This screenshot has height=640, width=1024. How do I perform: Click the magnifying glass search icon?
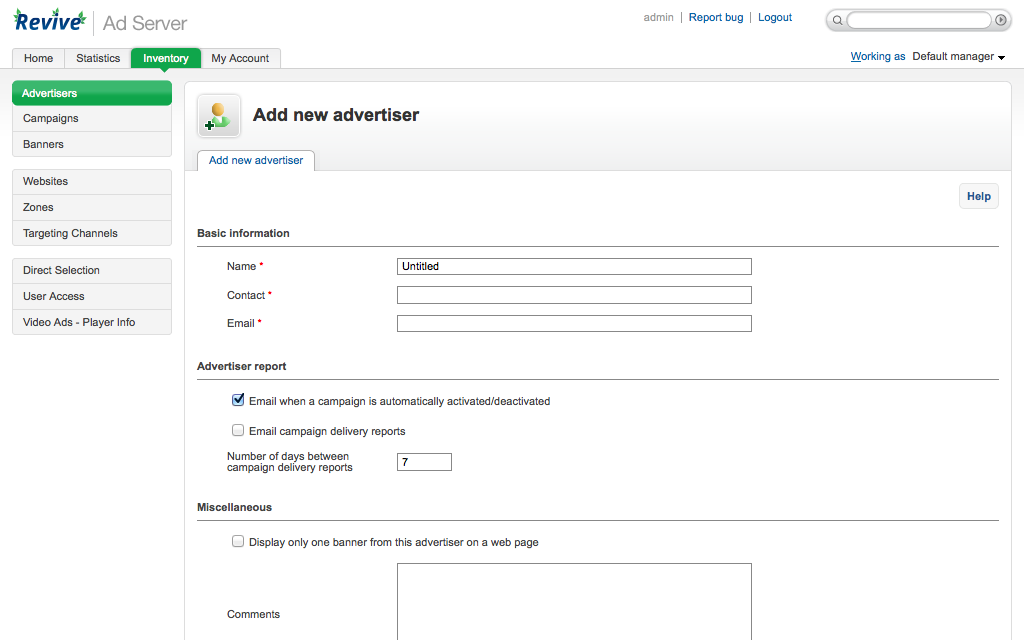tap(837, 19)
